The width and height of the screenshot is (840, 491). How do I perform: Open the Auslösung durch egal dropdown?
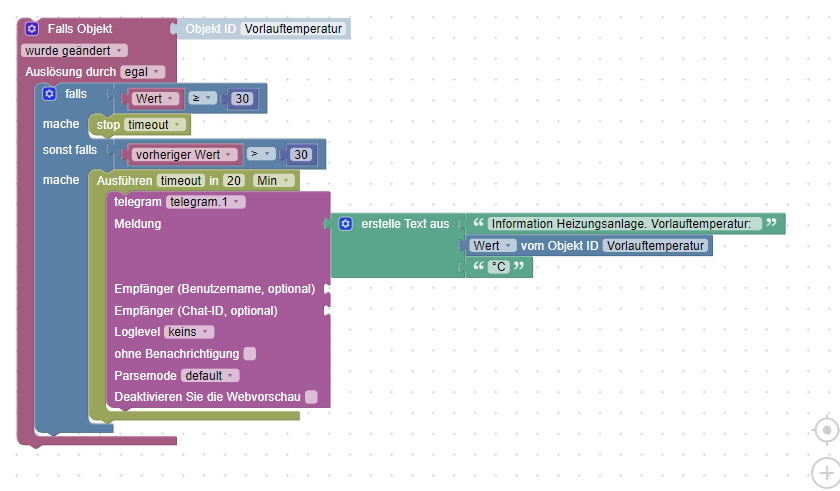(142, 72)
